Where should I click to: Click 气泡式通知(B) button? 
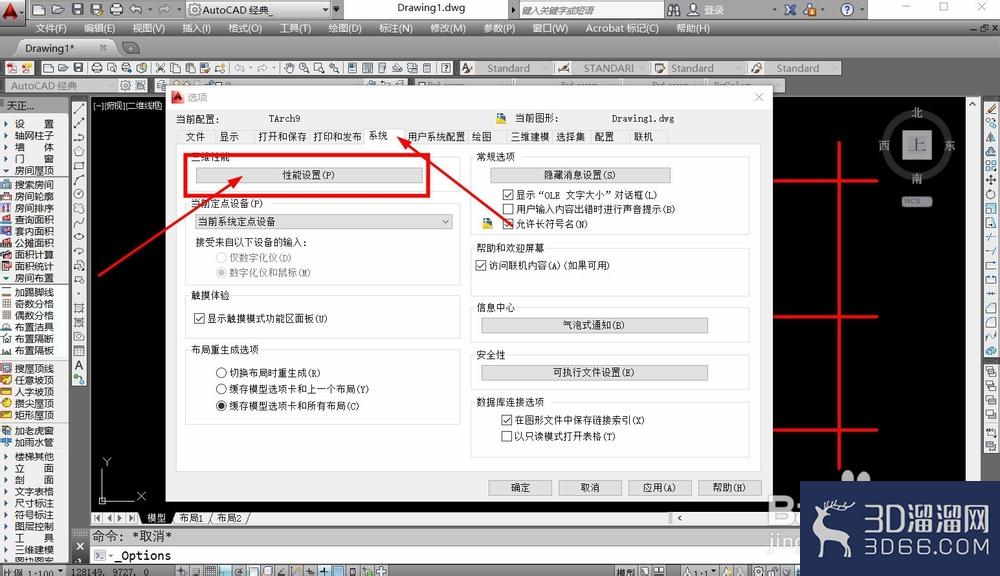tap(594, 325)
